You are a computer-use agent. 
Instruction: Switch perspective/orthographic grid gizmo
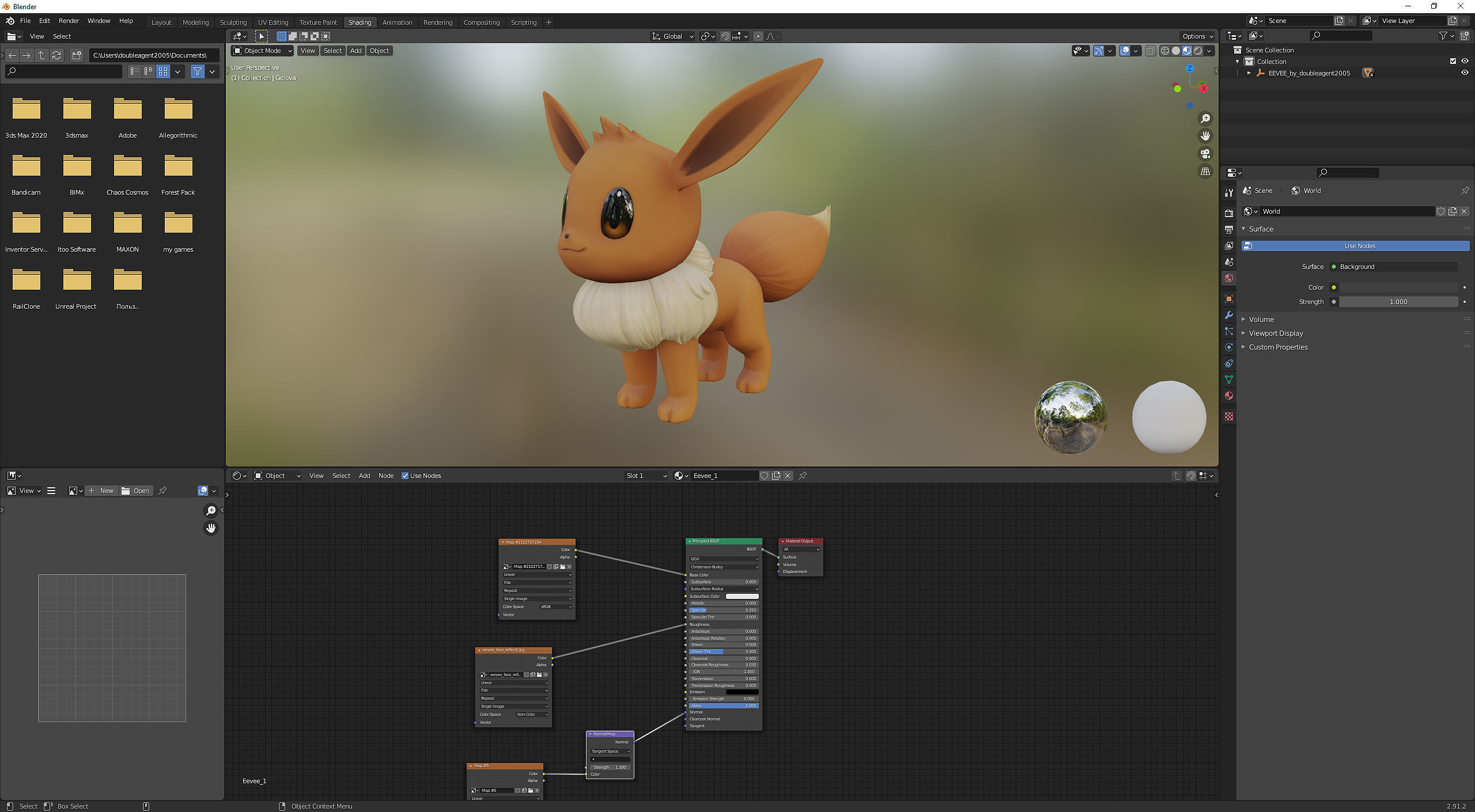click(1205, 172)
